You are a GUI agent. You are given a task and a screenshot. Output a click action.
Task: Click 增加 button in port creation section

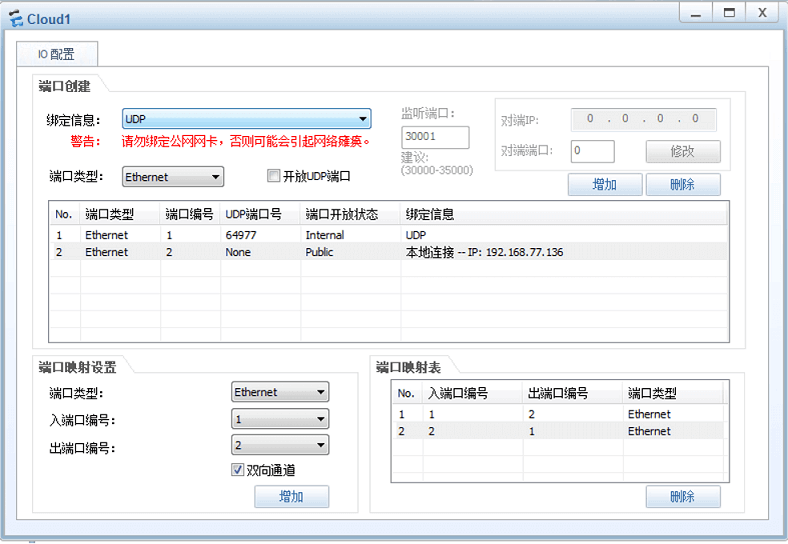(604, 185)
